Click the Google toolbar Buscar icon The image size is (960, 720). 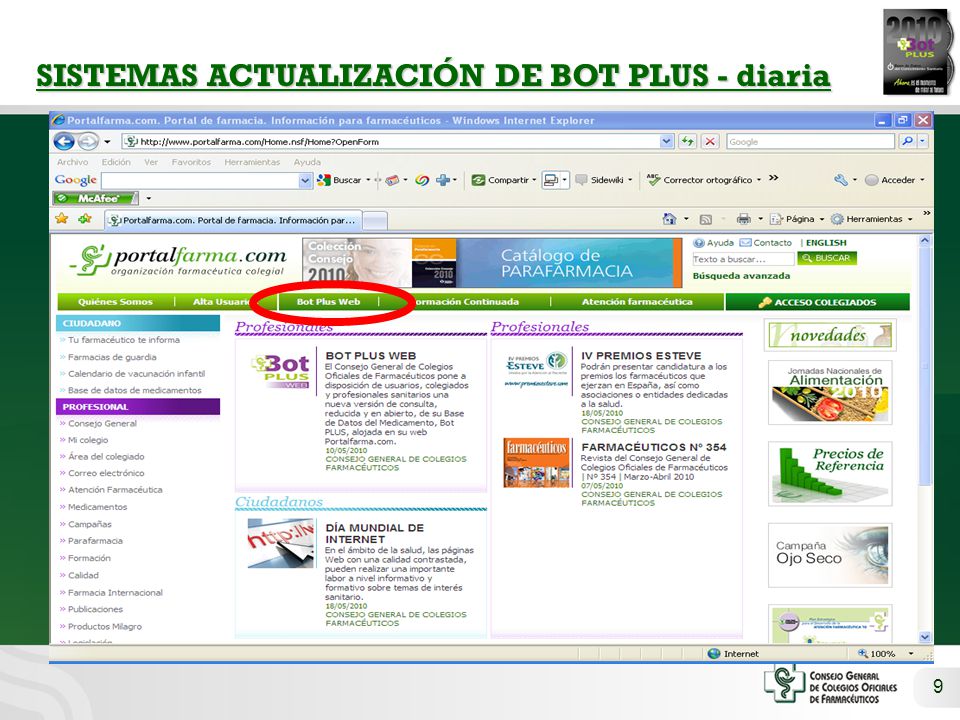(x=323, y=180)
